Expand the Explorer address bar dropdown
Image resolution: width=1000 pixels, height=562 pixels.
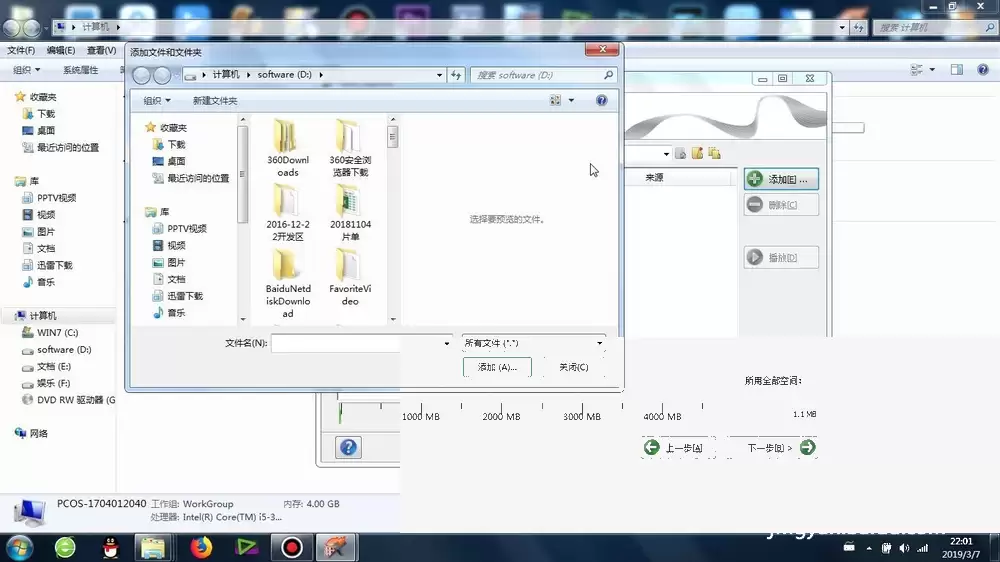pyautogui.click(x=842, y=27)
